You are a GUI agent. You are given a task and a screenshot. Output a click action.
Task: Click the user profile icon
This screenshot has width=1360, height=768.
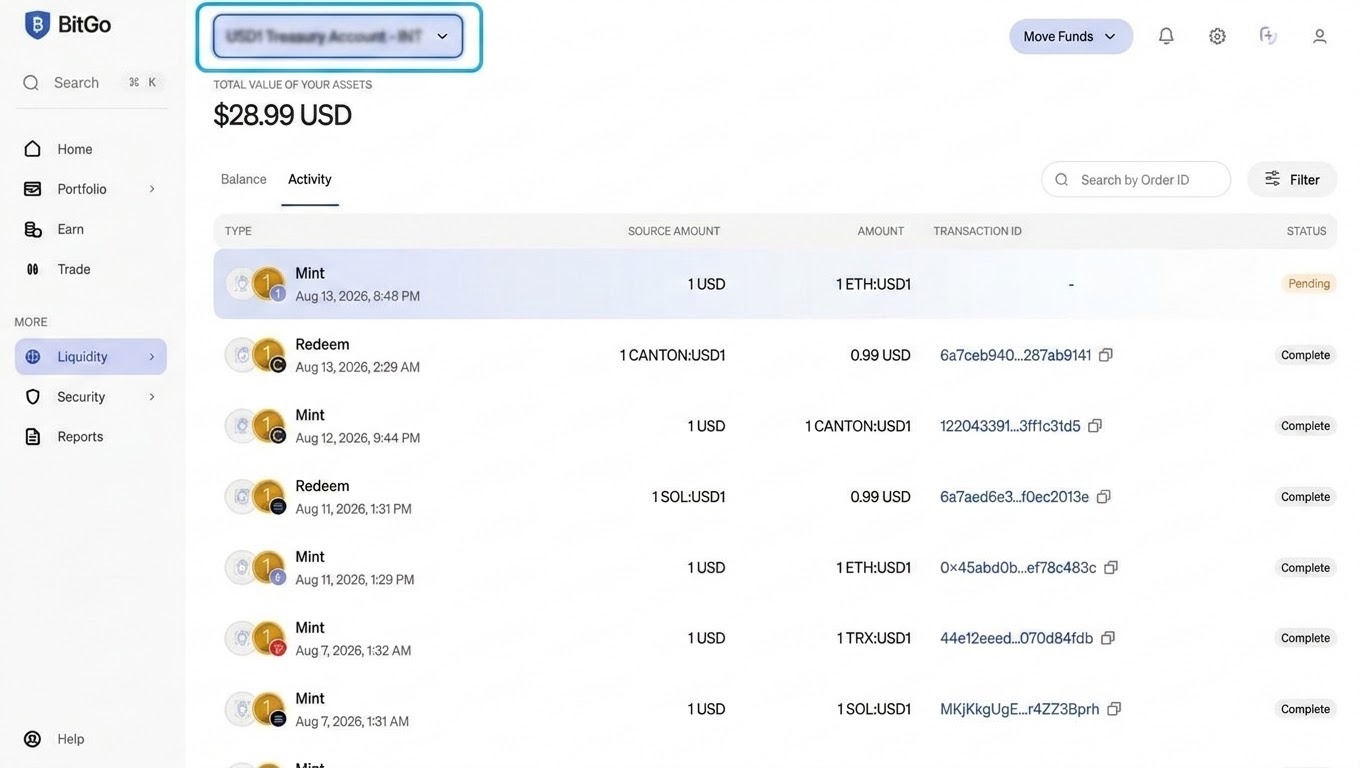click(1320, 36)
